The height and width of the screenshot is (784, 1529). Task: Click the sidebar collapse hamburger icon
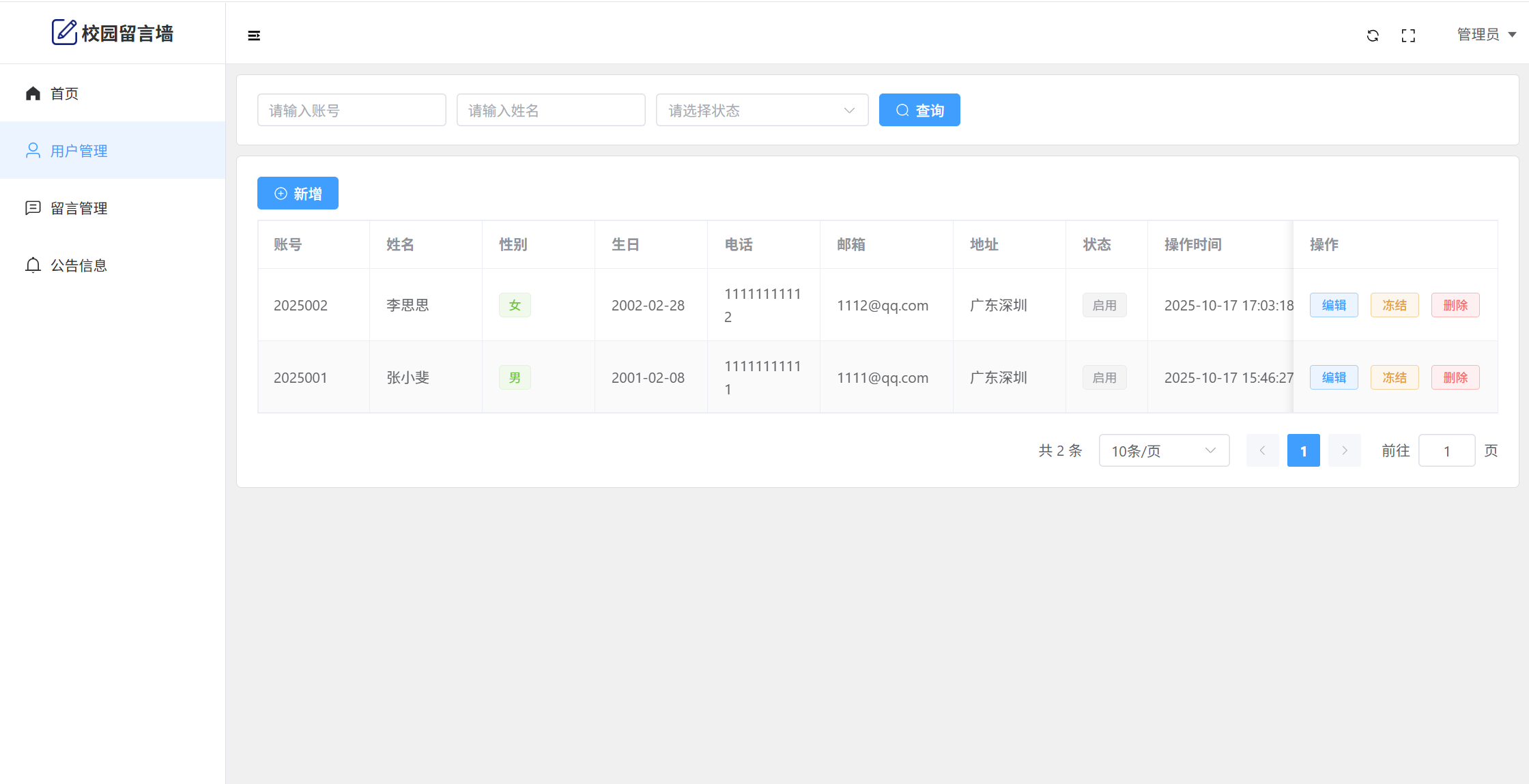254,35
